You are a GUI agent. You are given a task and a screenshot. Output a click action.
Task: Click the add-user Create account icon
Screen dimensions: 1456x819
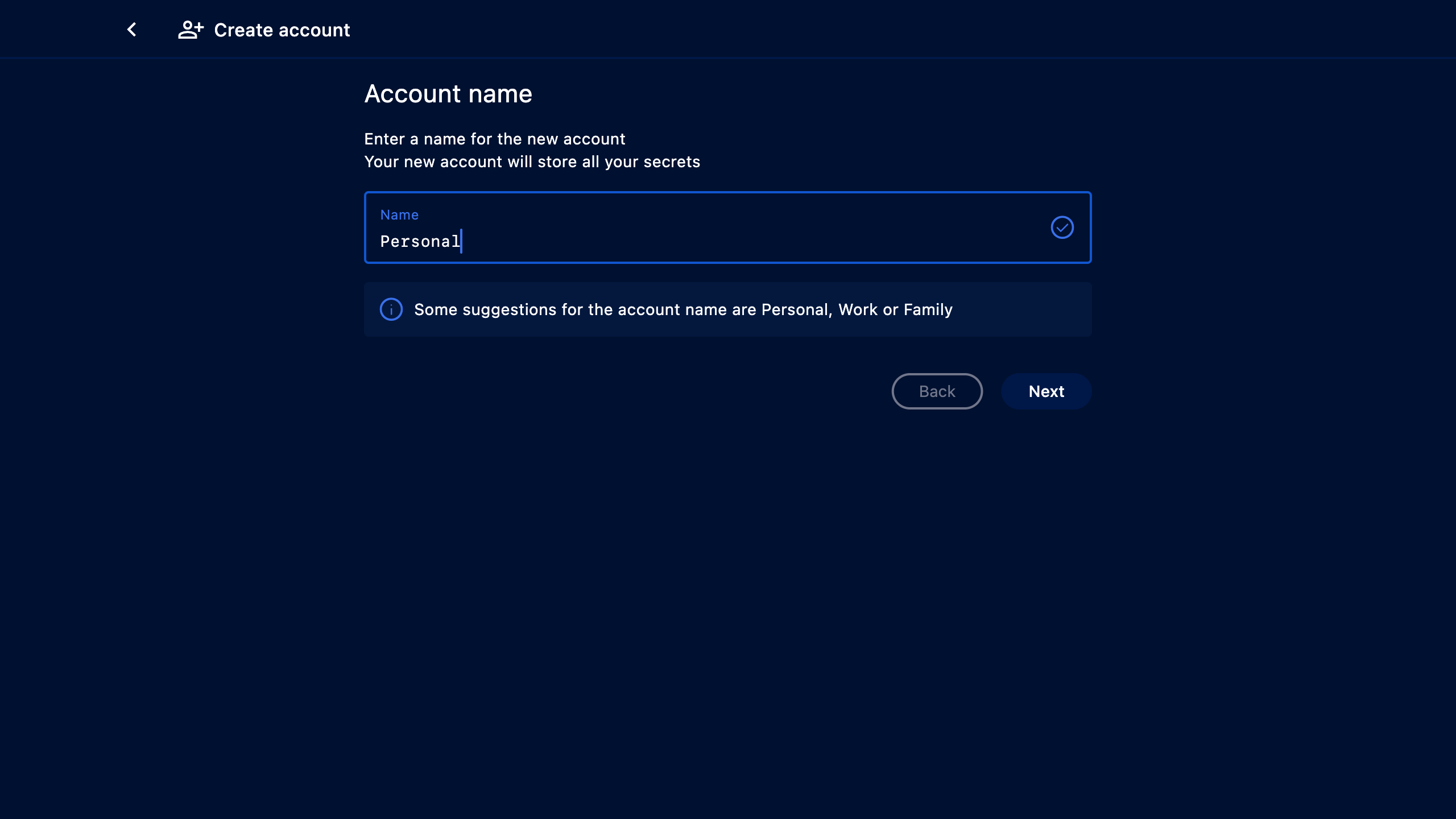[x=191, y=30]
